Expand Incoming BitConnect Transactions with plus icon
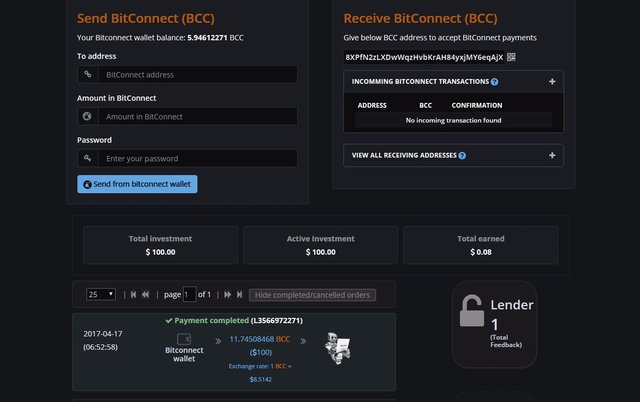 552,82
